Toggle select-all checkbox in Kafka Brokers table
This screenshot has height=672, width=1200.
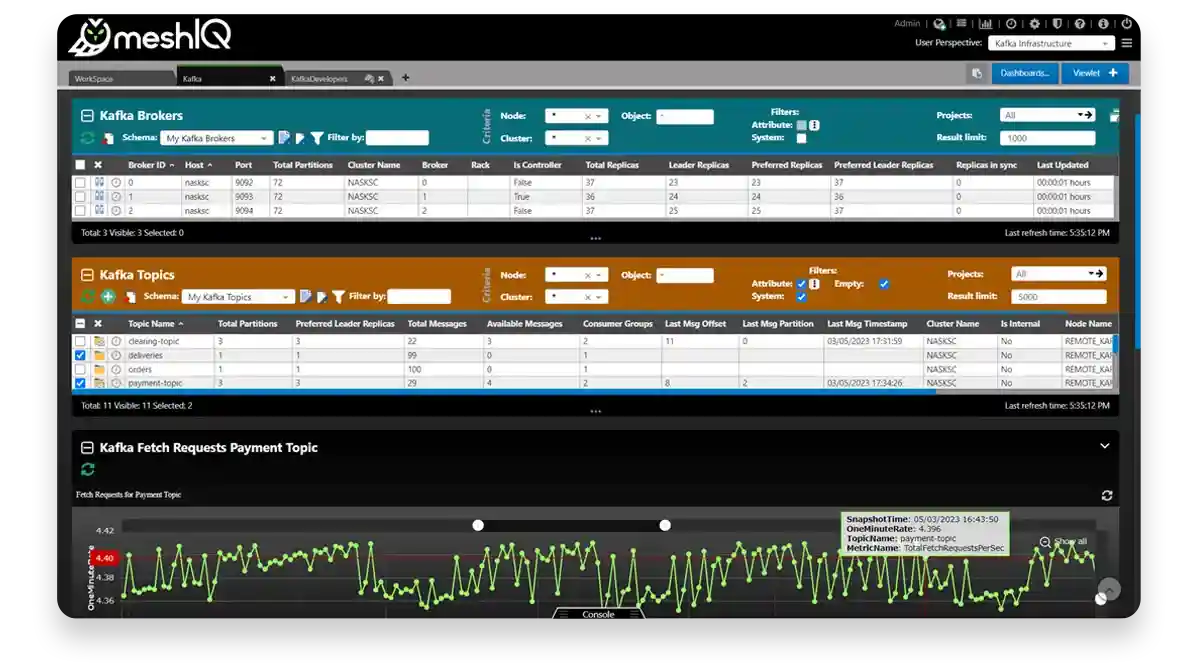(x=80, y=165)
